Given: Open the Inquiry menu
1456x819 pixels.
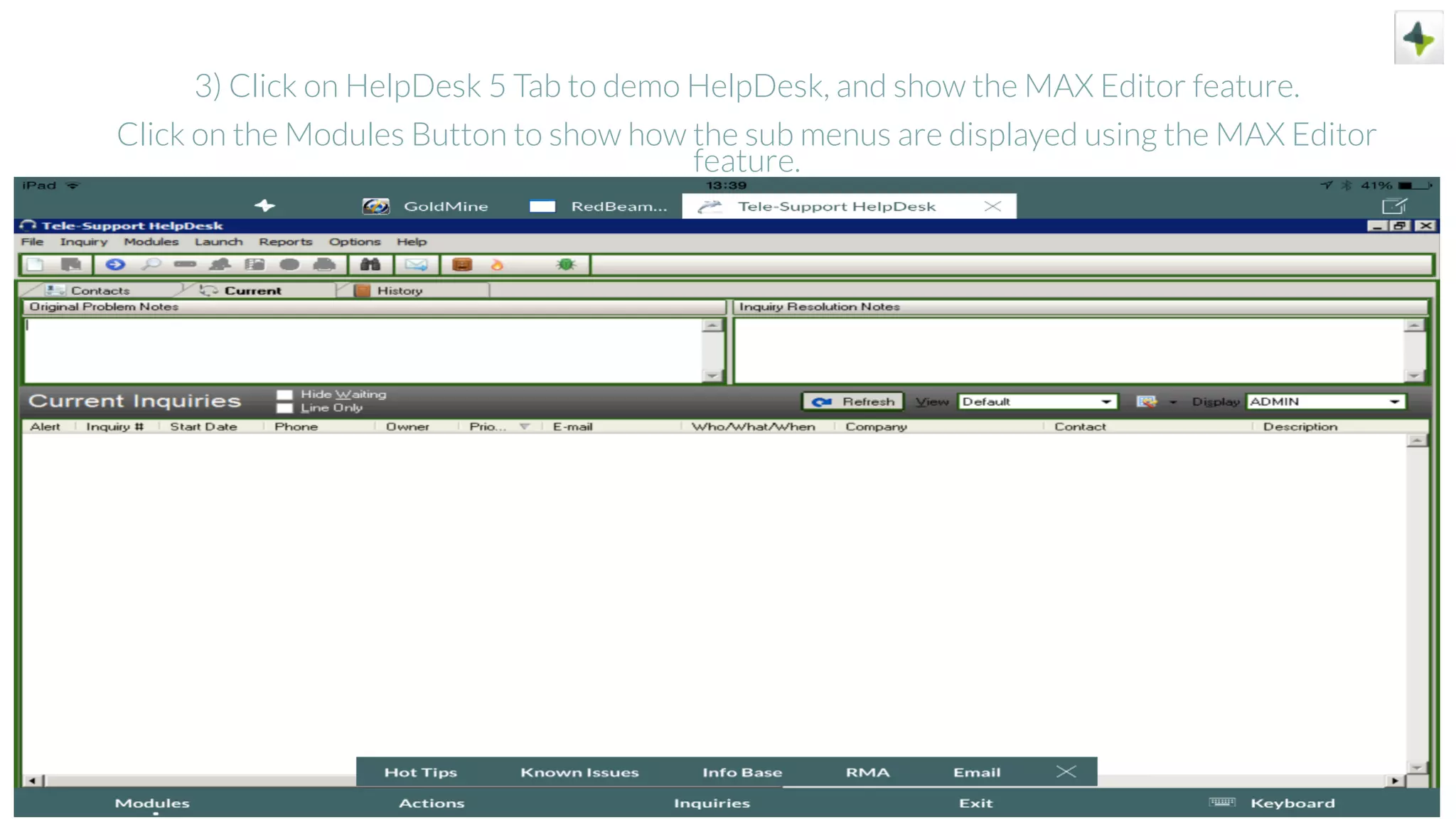Looking at the screenshot, I should [84, 242].
